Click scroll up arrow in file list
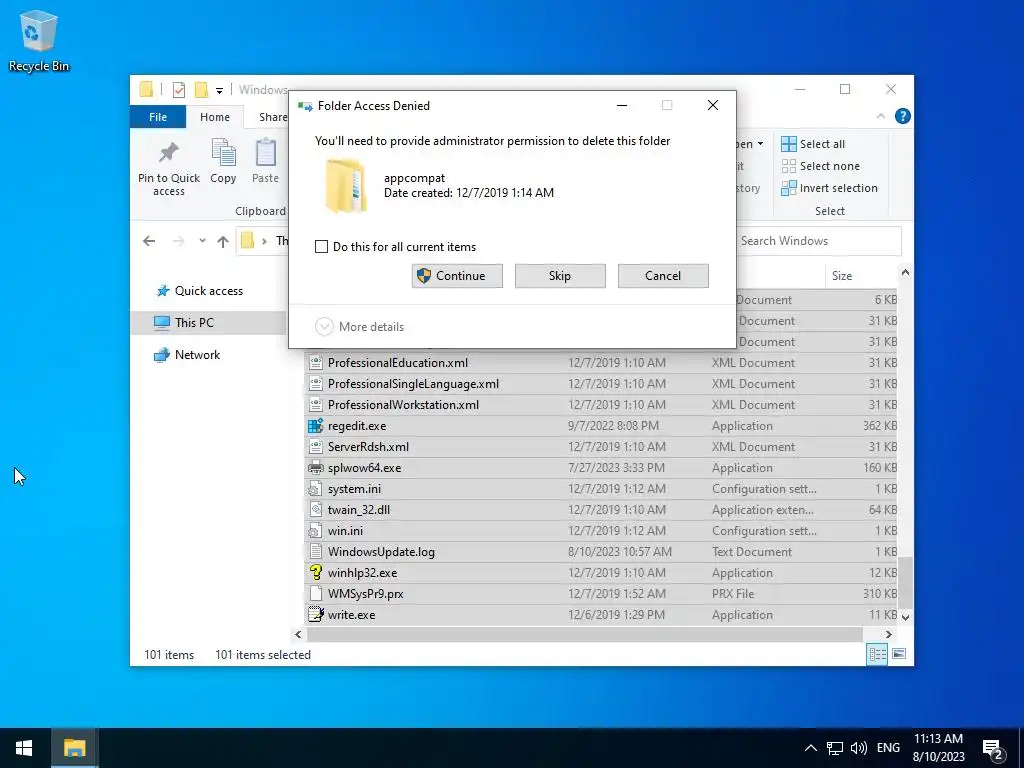1024x768 pixels. point(906,272)
